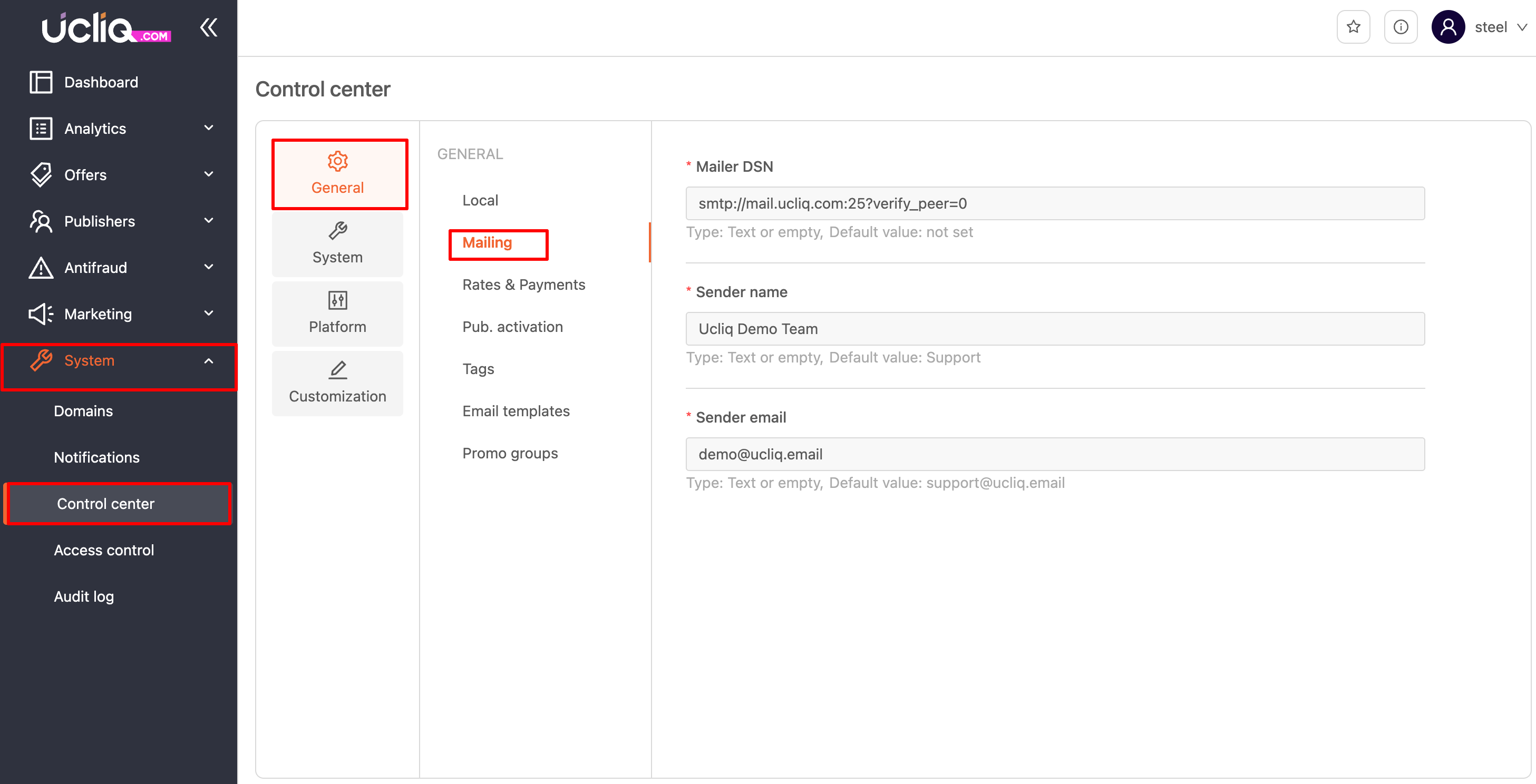The image size is (1536, 784).
Task: Switch to Rates & Payments settings
Action: tap(523, 285)
